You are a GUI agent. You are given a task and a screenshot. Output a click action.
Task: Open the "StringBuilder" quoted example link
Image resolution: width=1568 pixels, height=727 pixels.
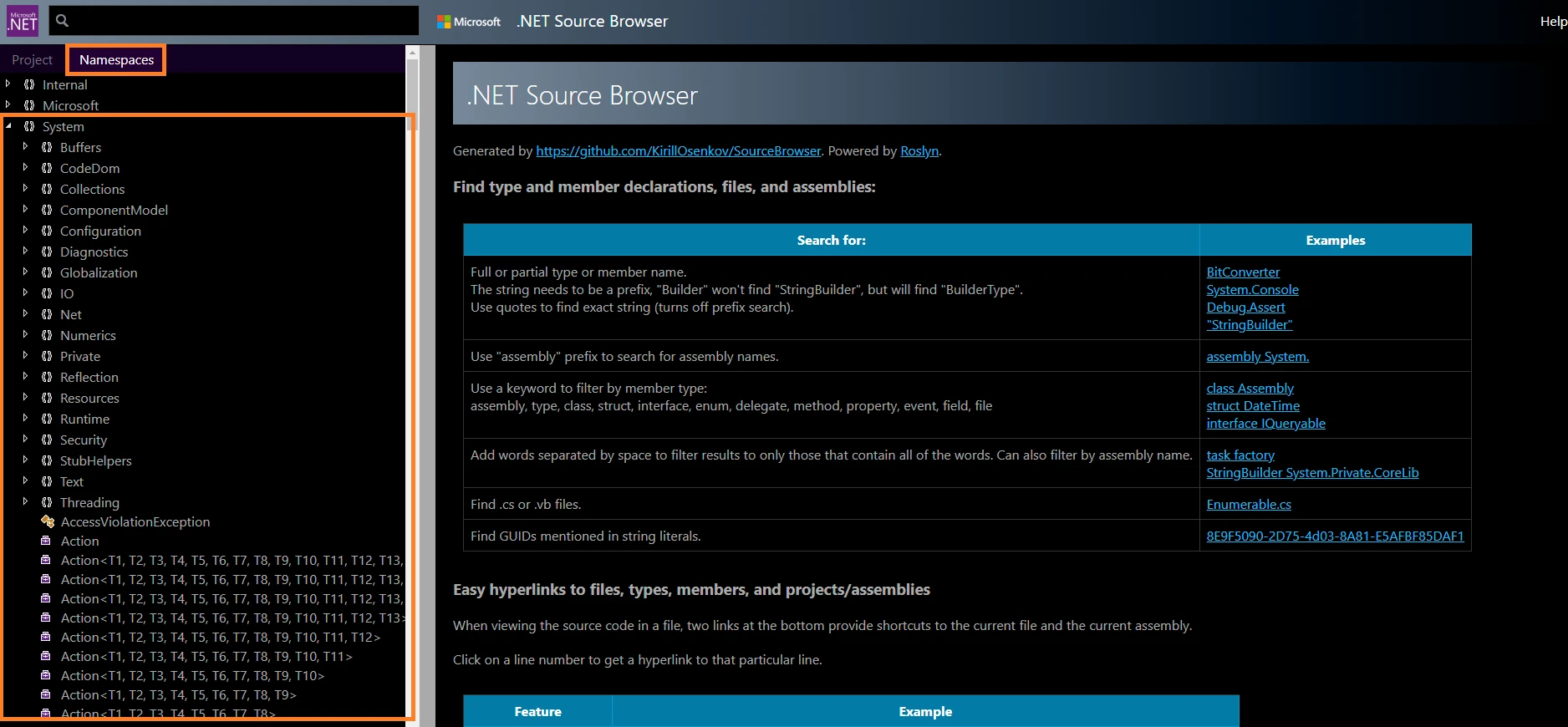(x=1249, y=325)
